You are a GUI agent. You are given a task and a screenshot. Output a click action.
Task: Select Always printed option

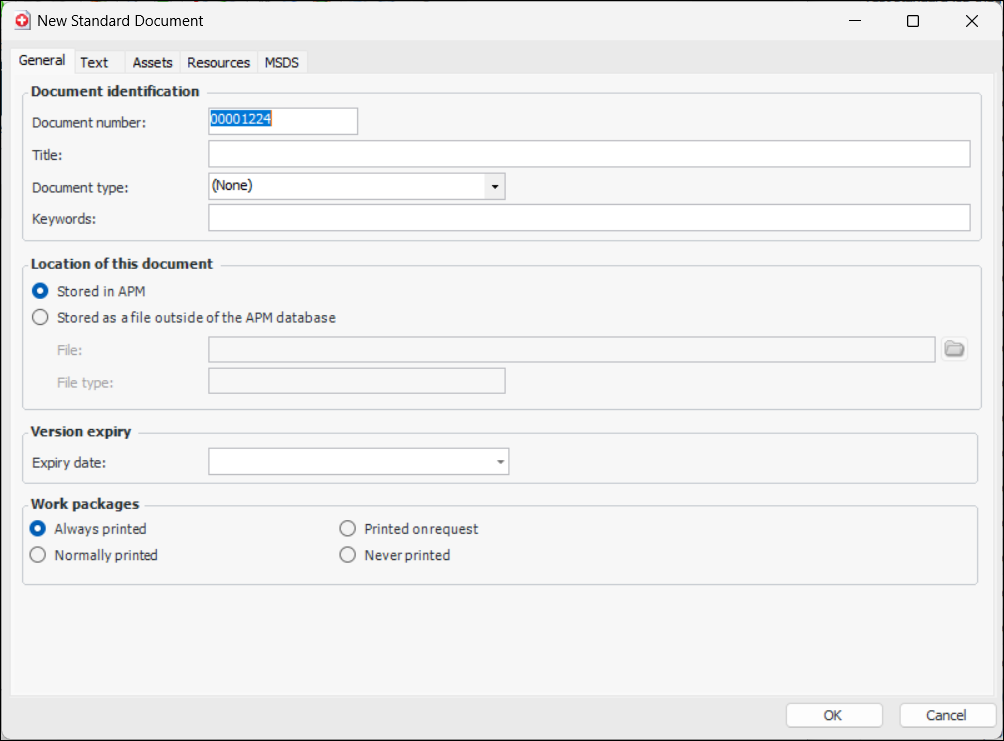[x=38, y=528]
